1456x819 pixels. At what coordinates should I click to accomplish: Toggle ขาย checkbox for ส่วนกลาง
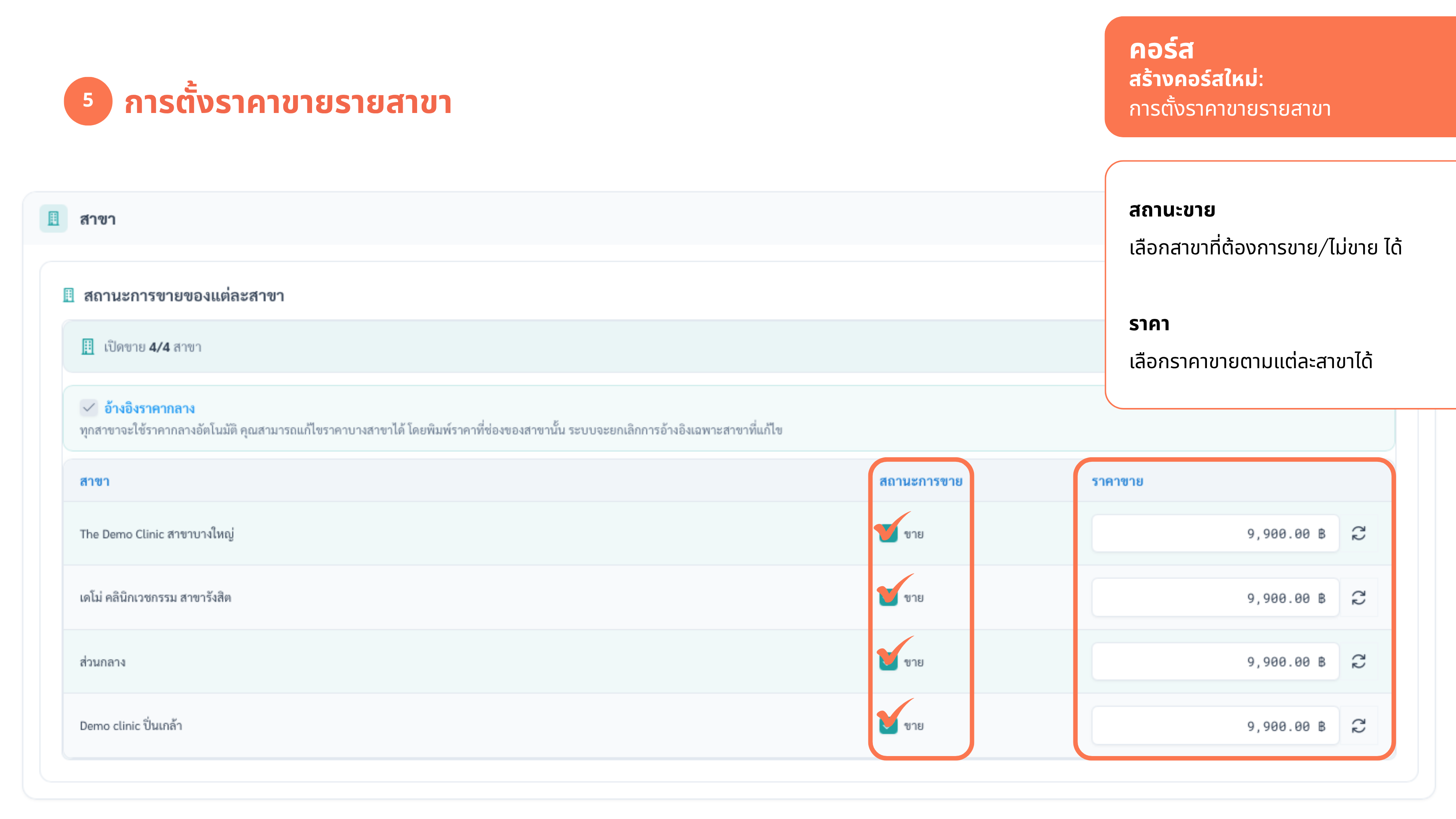tap(888, 662)
